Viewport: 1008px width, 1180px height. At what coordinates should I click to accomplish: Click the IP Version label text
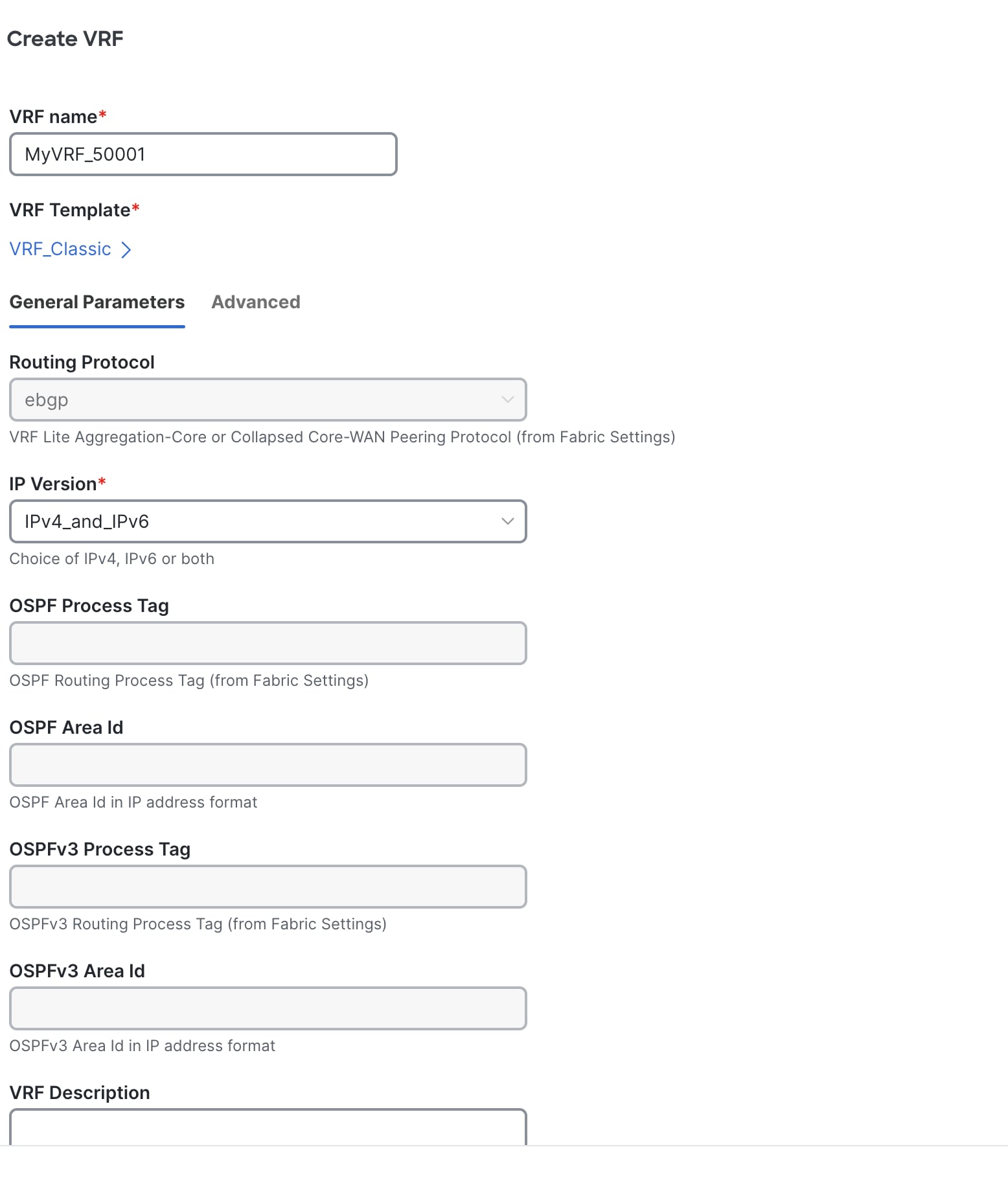point(53,484)
